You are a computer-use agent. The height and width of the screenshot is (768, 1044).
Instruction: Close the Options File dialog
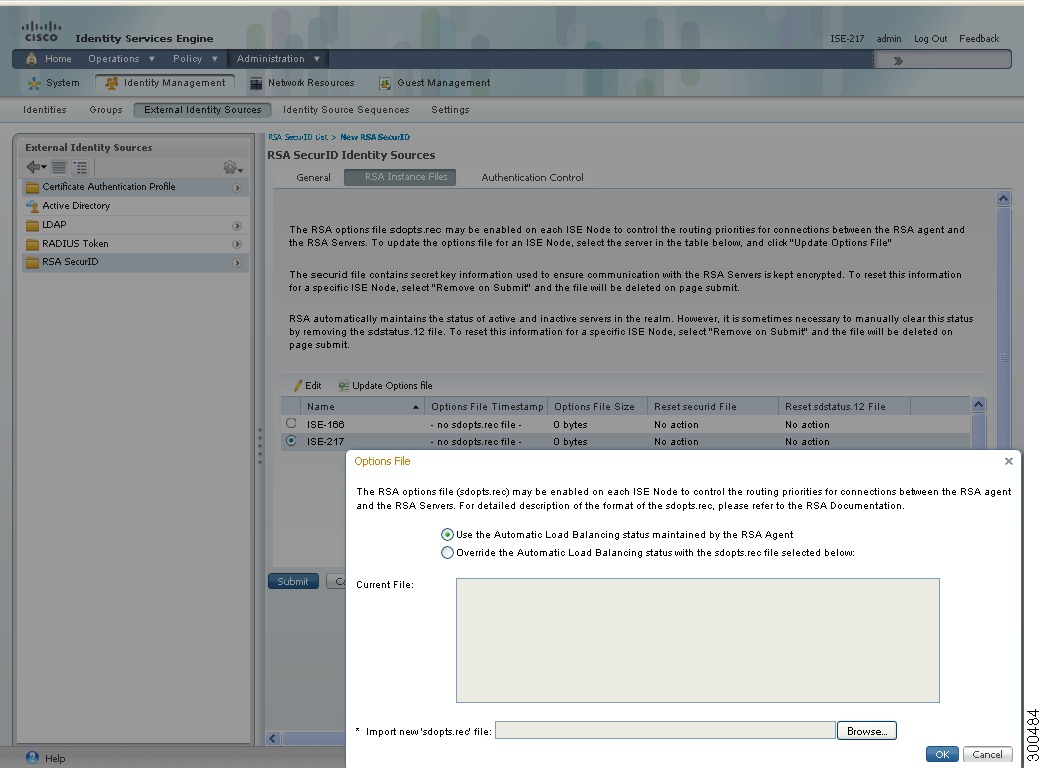pyautogui.click(x=1009, y=461)
